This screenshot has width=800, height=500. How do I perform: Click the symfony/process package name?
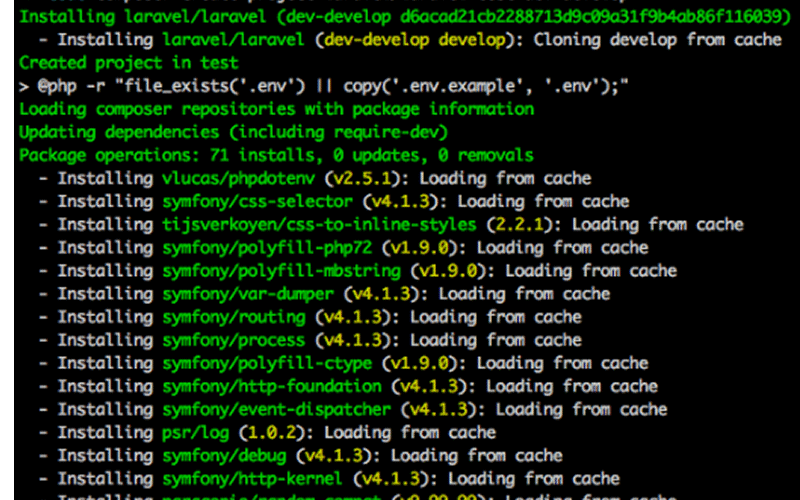tap(233, 340)
